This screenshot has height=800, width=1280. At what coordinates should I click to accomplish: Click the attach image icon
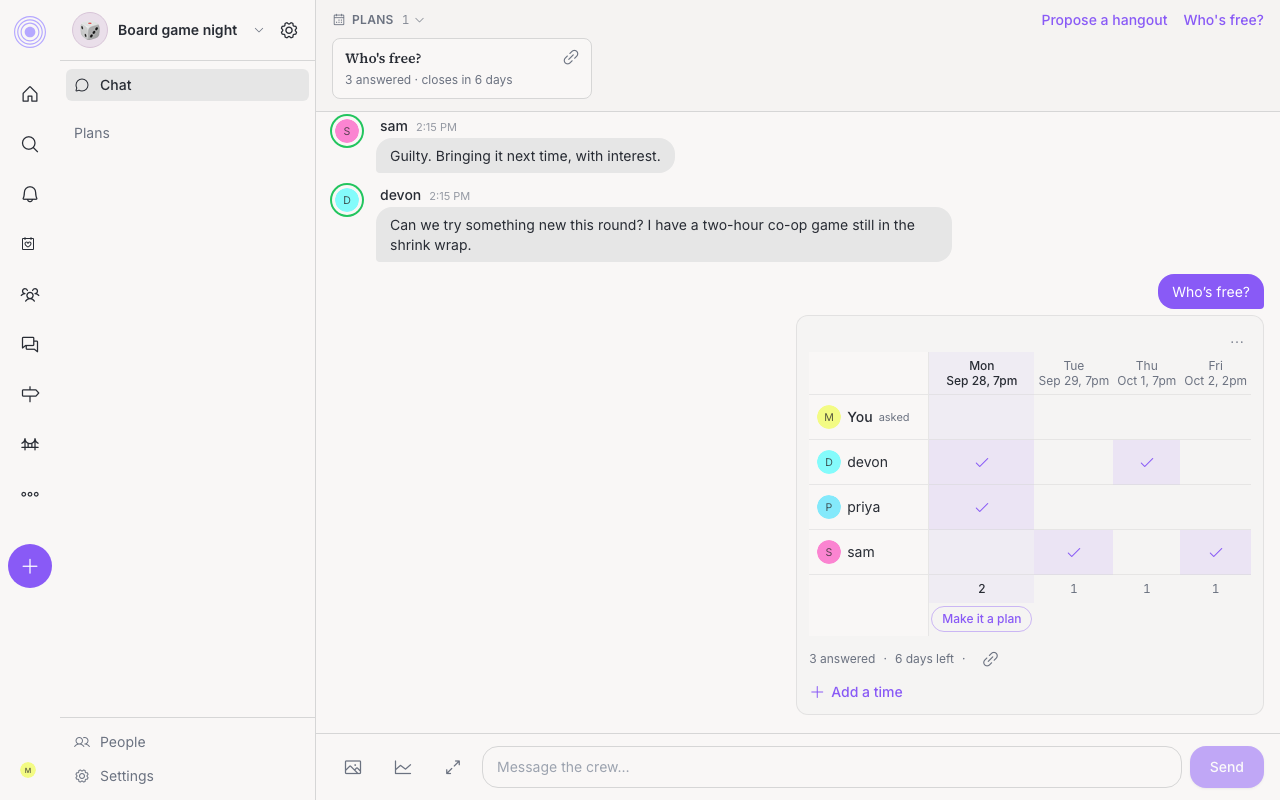[x=353, y=767]
